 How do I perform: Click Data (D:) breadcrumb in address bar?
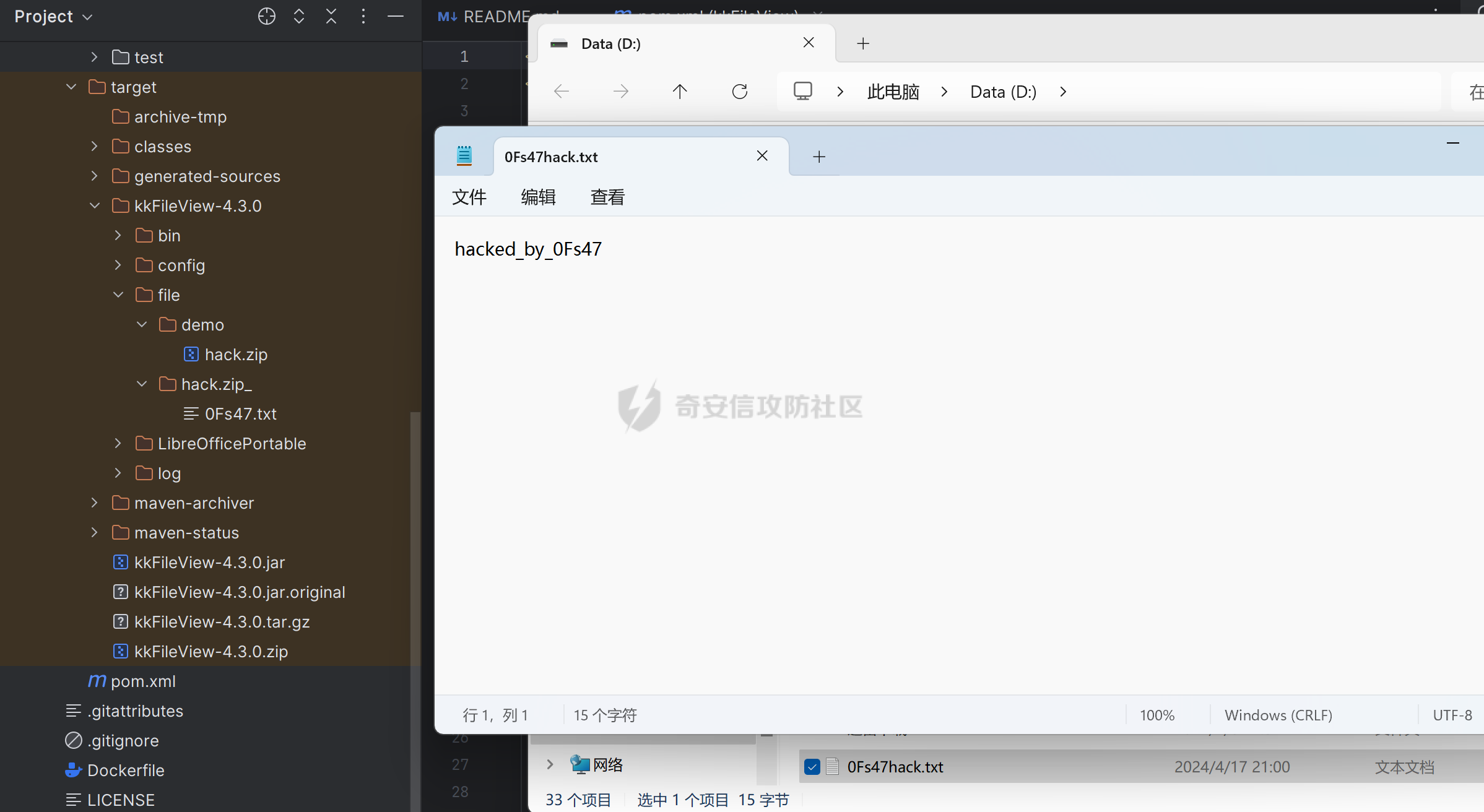(x=1003, y=92)
